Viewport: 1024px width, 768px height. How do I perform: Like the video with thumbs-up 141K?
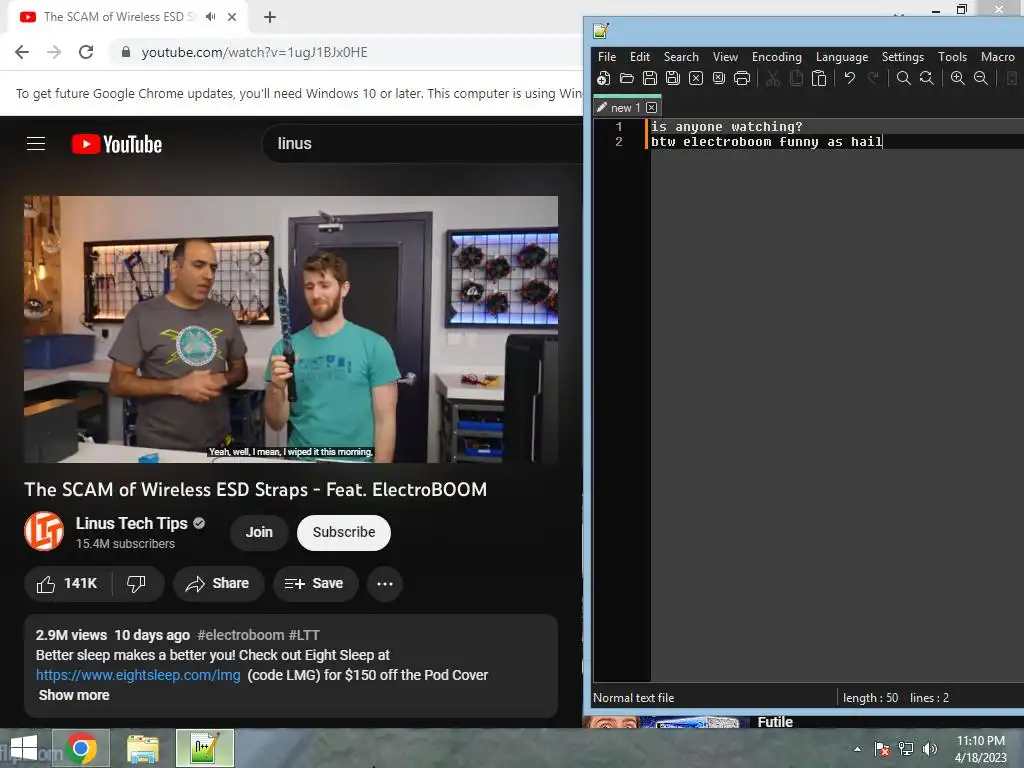(x=67, y=584)
